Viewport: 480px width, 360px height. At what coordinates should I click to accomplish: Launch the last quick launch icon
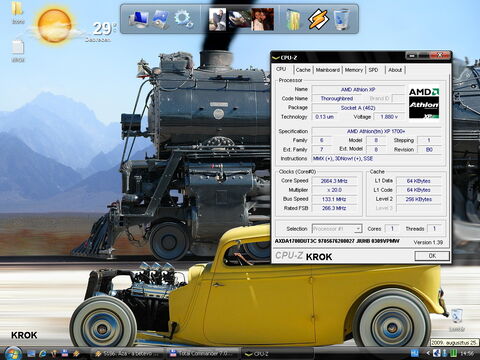click(x=76, y=353)
